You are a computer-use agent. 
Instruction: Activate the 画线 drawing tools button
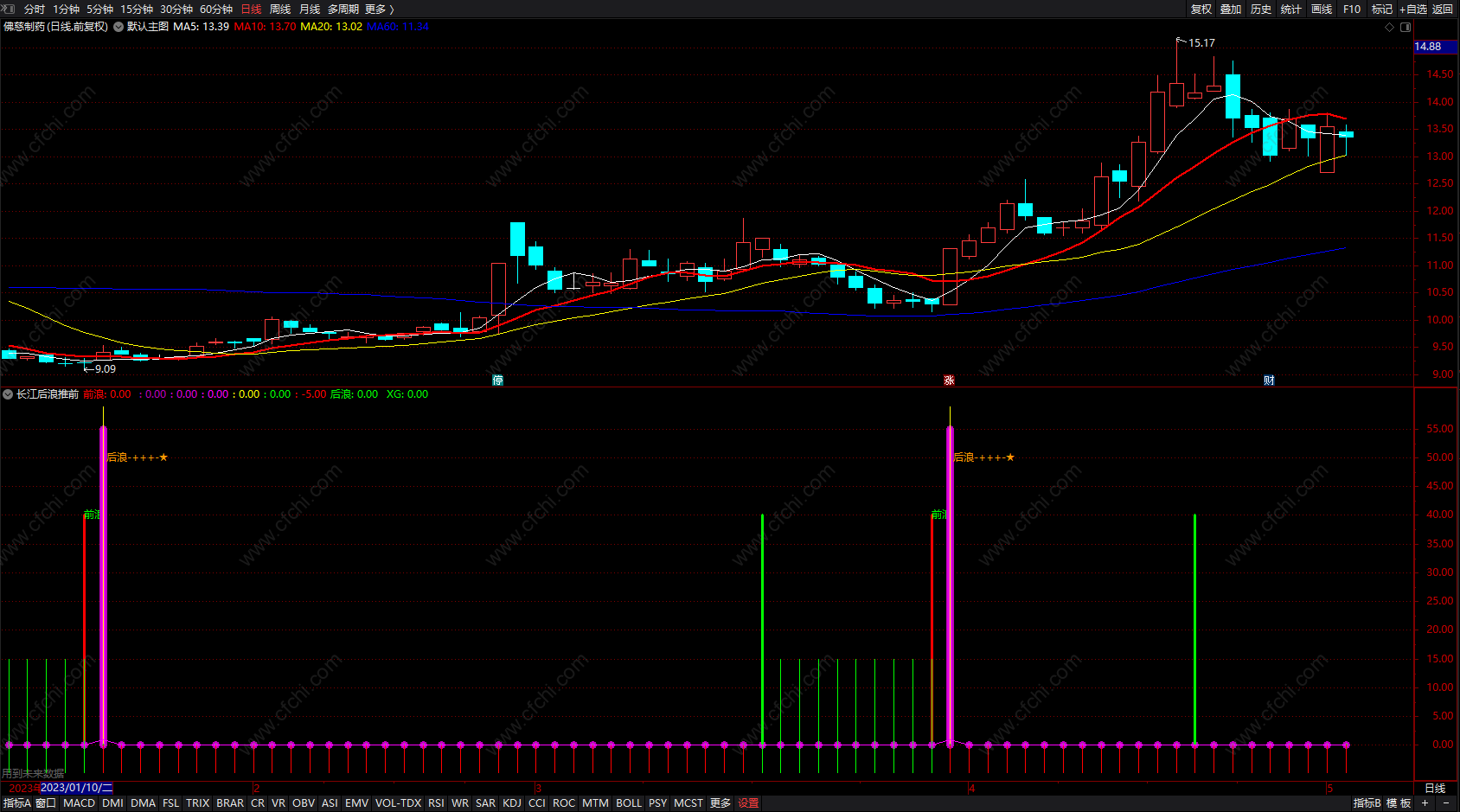[x=1322, y=9]
